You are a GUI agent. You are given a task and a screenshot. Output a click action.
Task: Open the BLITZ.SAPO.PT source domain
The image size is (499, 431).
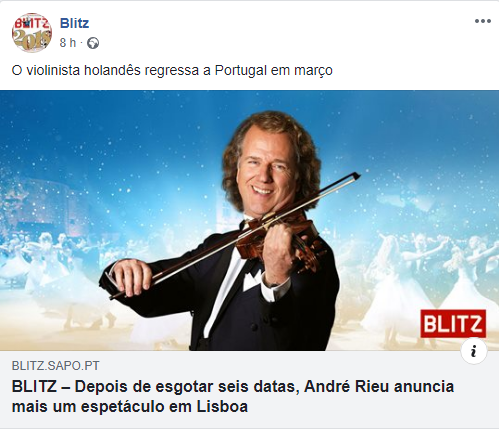click(56, 366)
